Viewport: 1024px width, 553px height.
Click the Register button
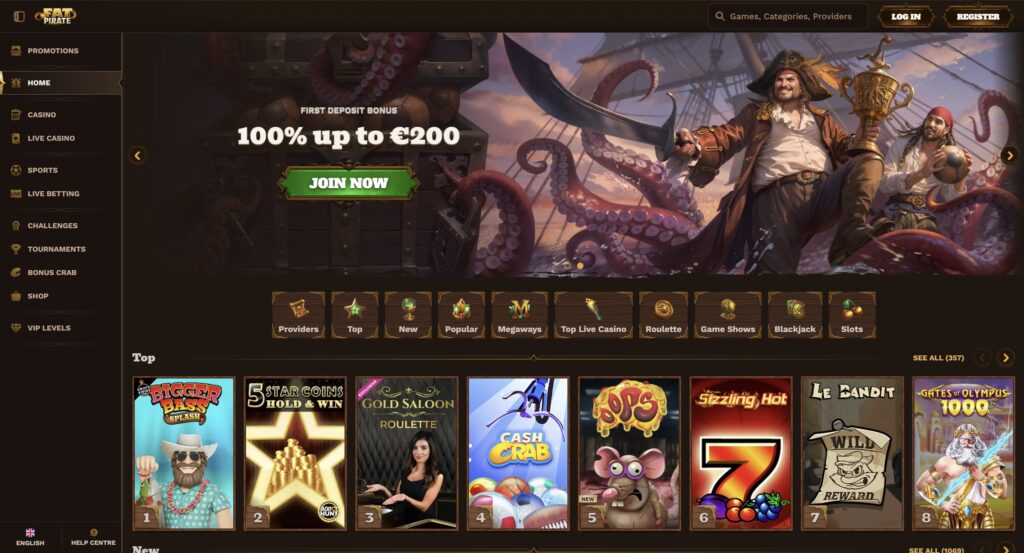[x=978, y=16]
